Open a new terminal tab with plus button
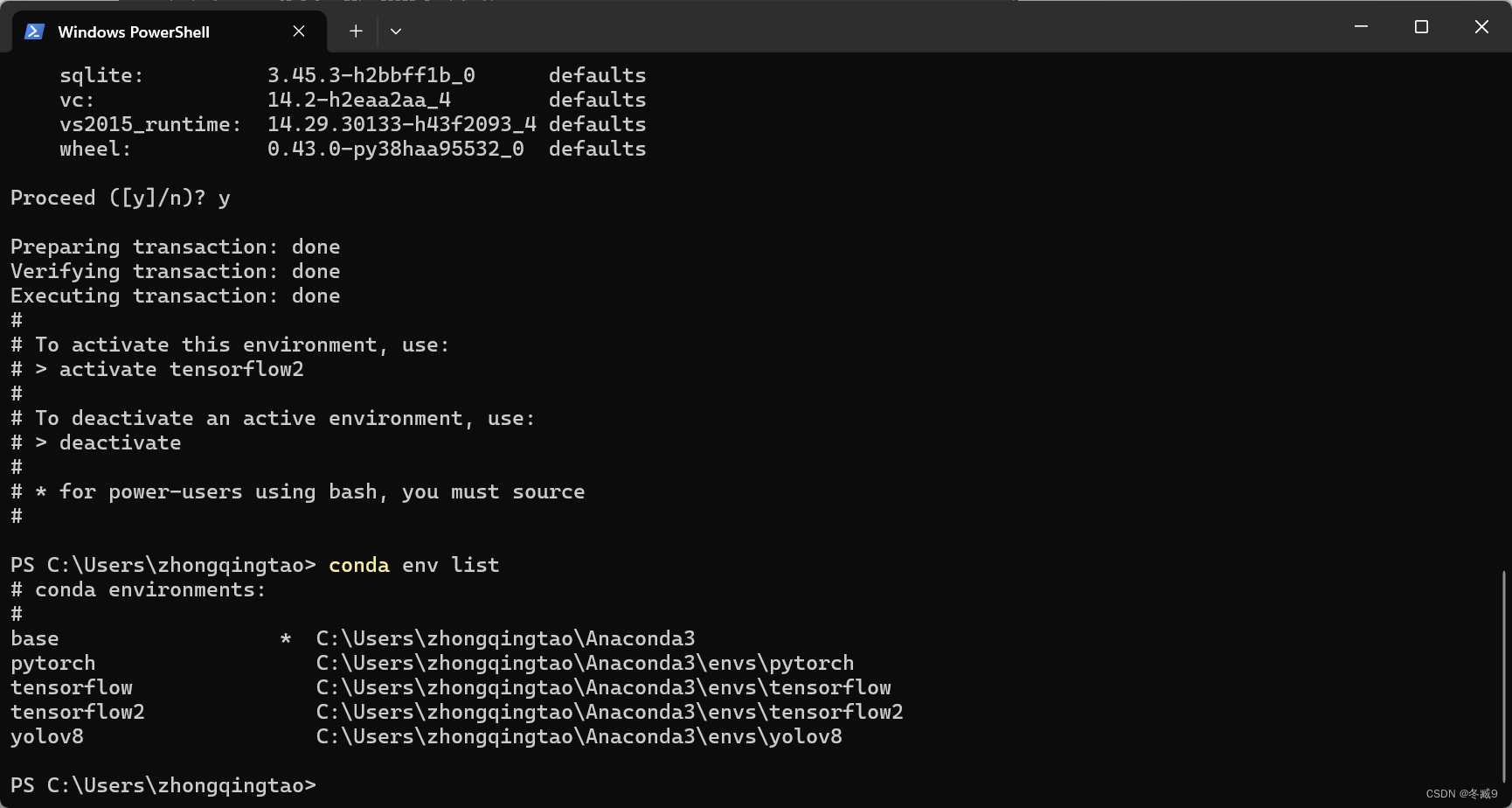 tap(355, 31)
